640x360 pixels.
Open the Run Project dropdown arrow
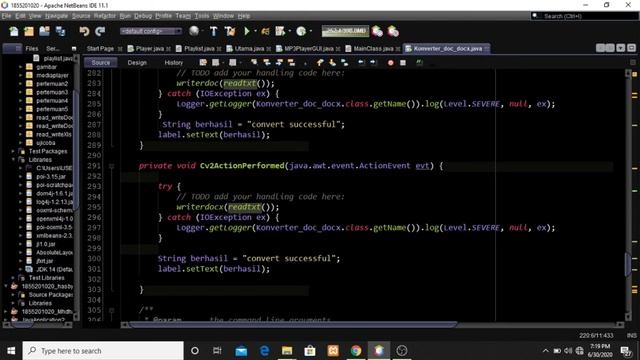[255, 31]
